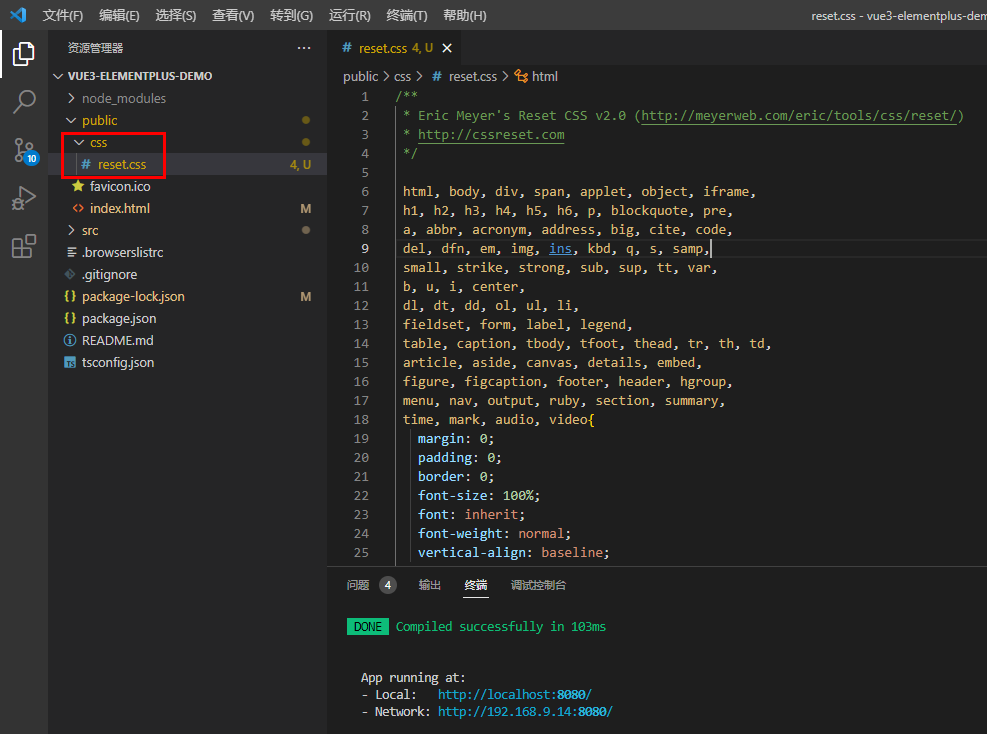Viewport: 987px width, 734px height.
Task: Open the Run and Debug icon
Action: tap(24, 198)
